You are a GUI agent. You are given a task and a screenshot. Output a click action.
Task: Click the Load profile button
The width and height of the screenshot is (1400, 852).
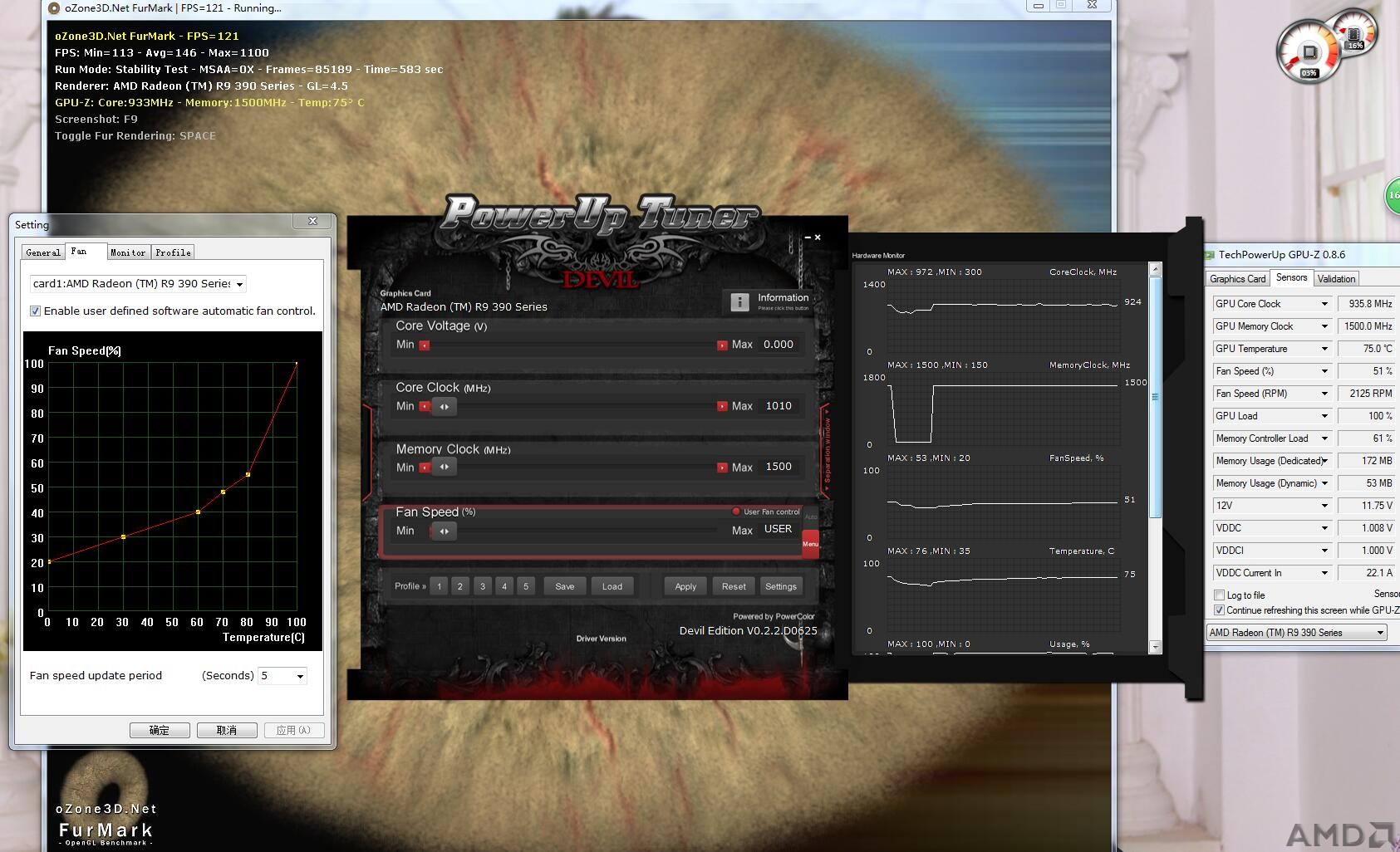point(612,586)
